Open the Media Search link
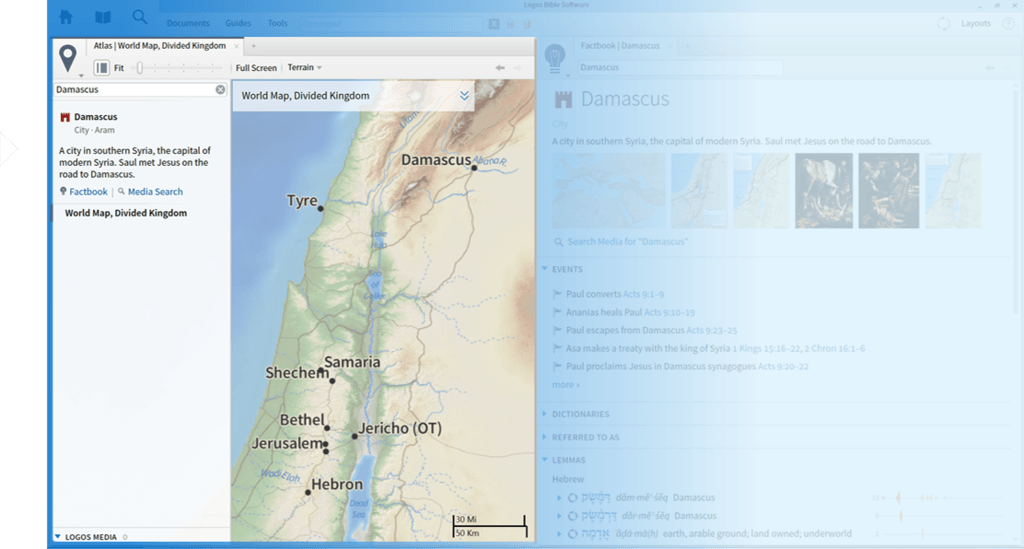 coord(155,191)
